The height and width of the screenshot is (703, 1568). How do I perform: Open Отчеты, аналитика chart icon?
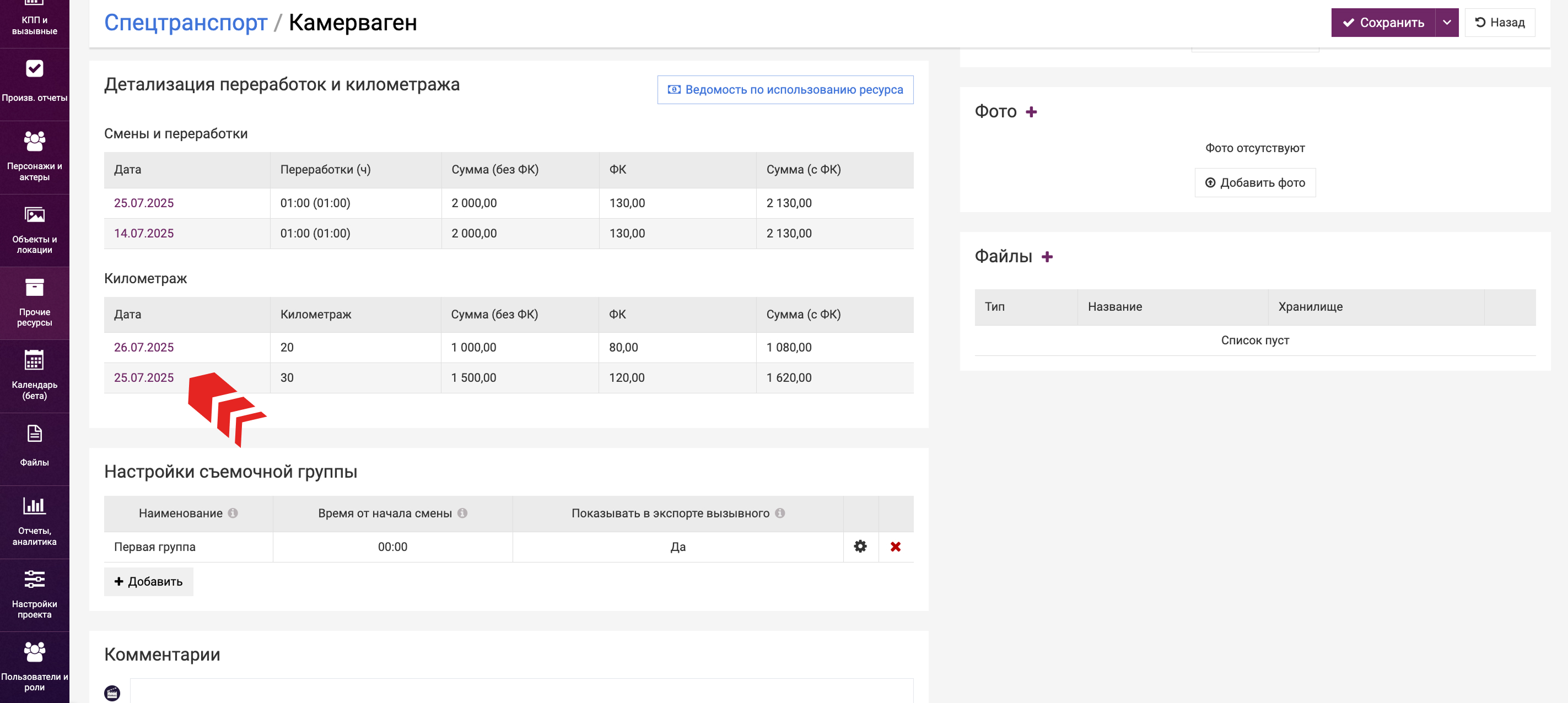tap(35, 506)
